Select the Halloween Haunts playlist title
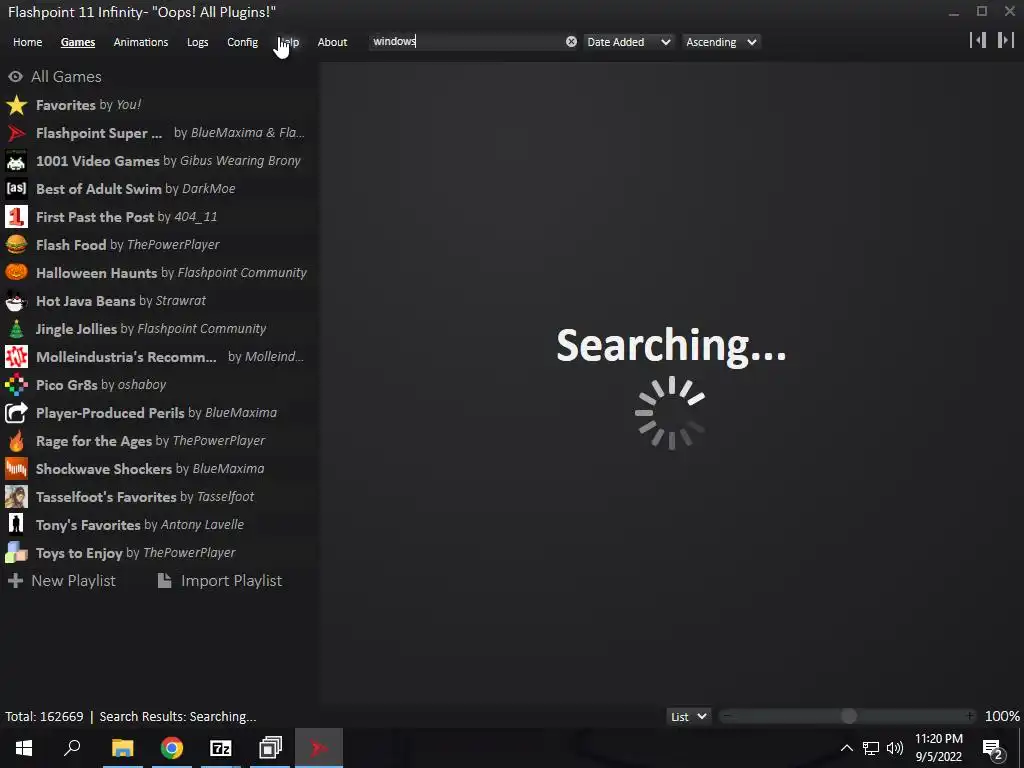1024x768 pixels. coord(97,273)
